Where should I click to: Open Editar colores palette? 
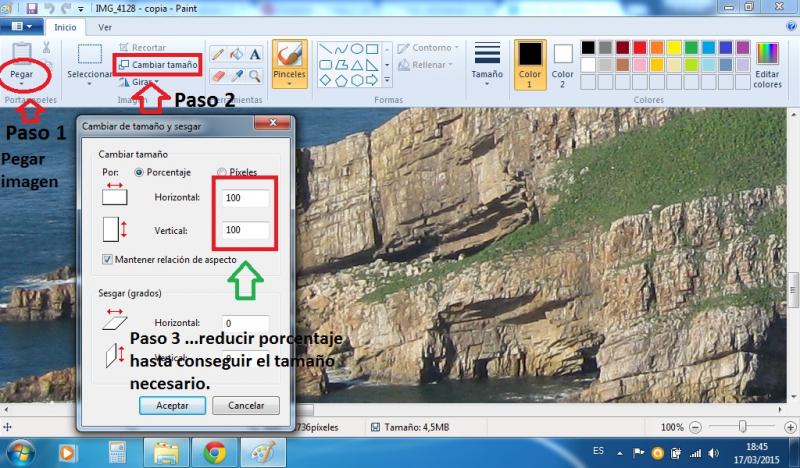[767, 65]
